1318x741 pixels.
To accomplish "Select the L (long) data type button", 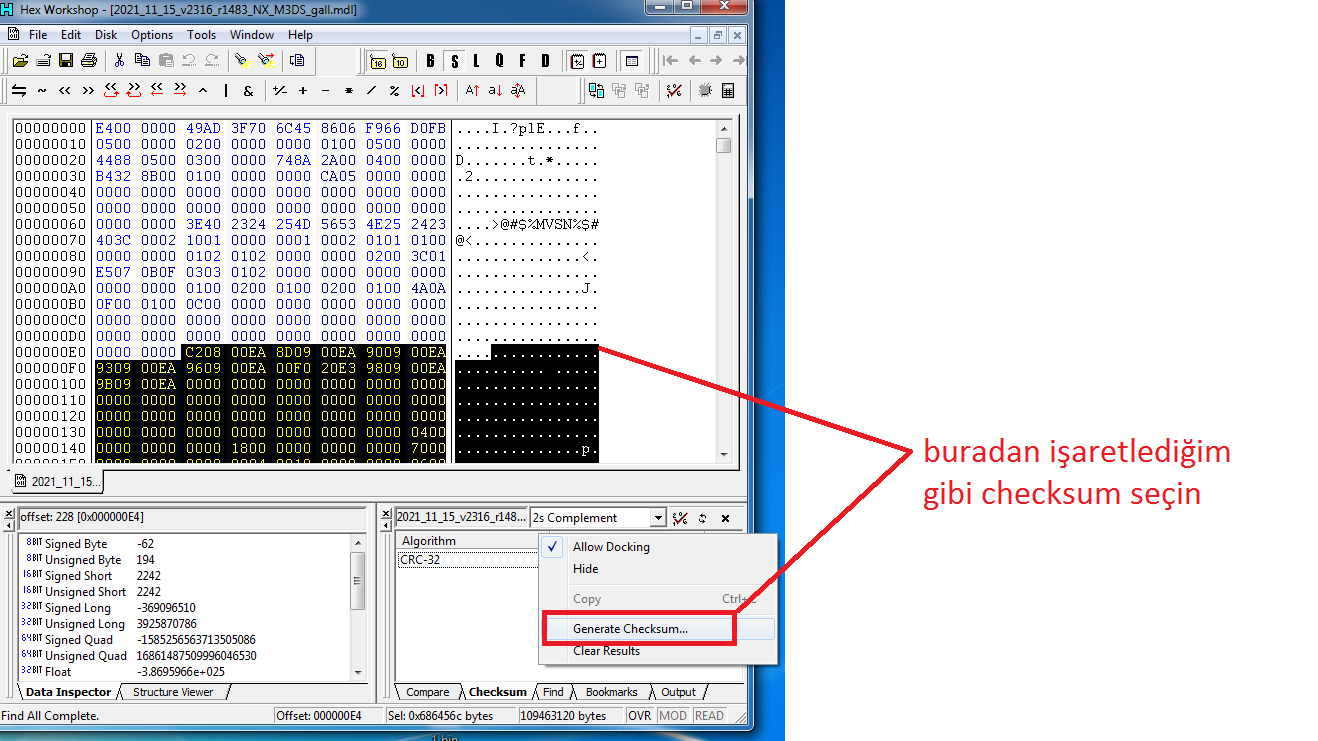I will pos(476,61).
